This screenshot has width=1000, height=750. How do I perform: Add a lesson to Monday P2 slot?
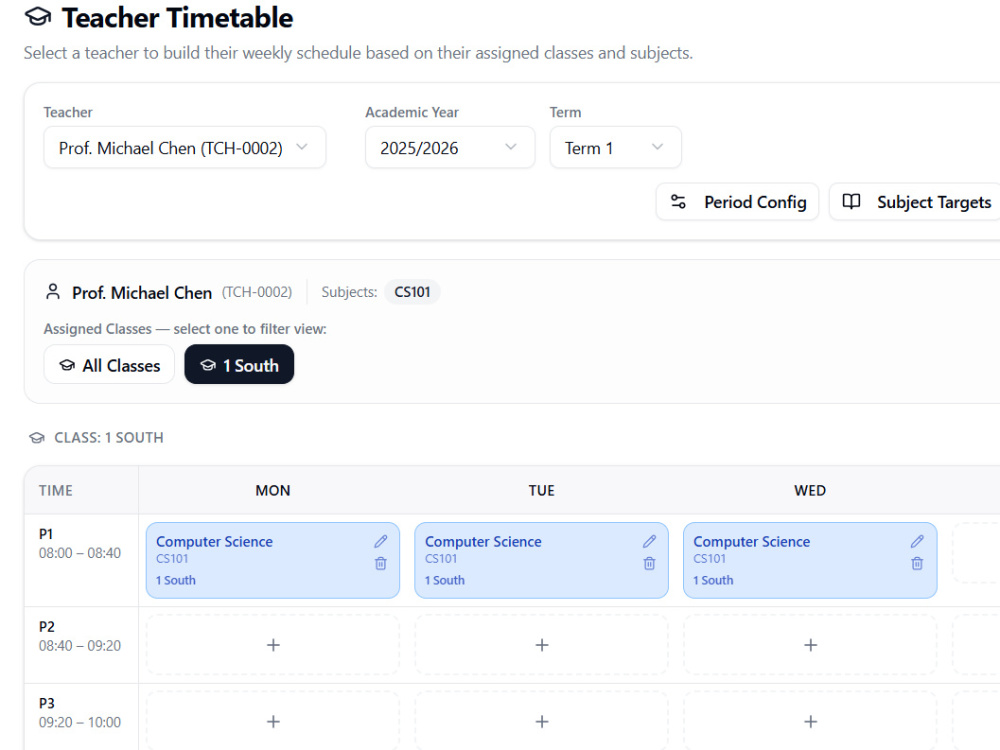273,645
